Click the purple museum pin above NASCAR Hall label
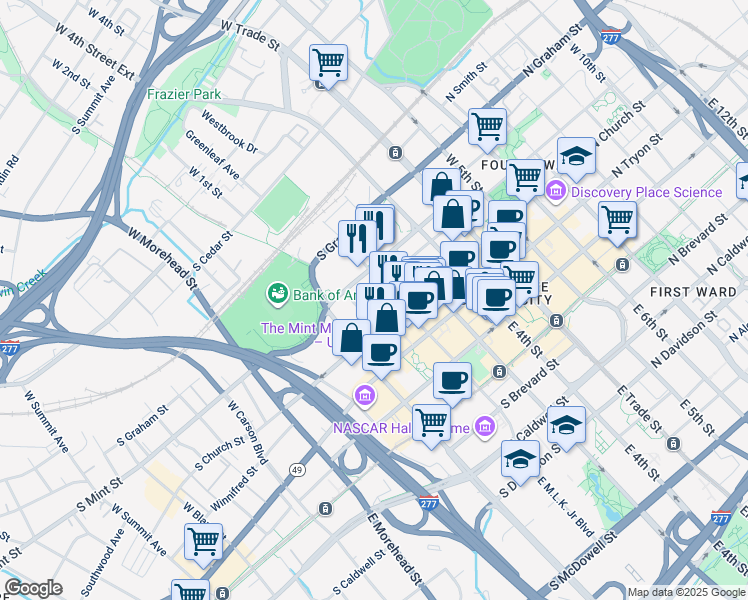This screenshot has width=748, height=600. click(x=364, y=396)
